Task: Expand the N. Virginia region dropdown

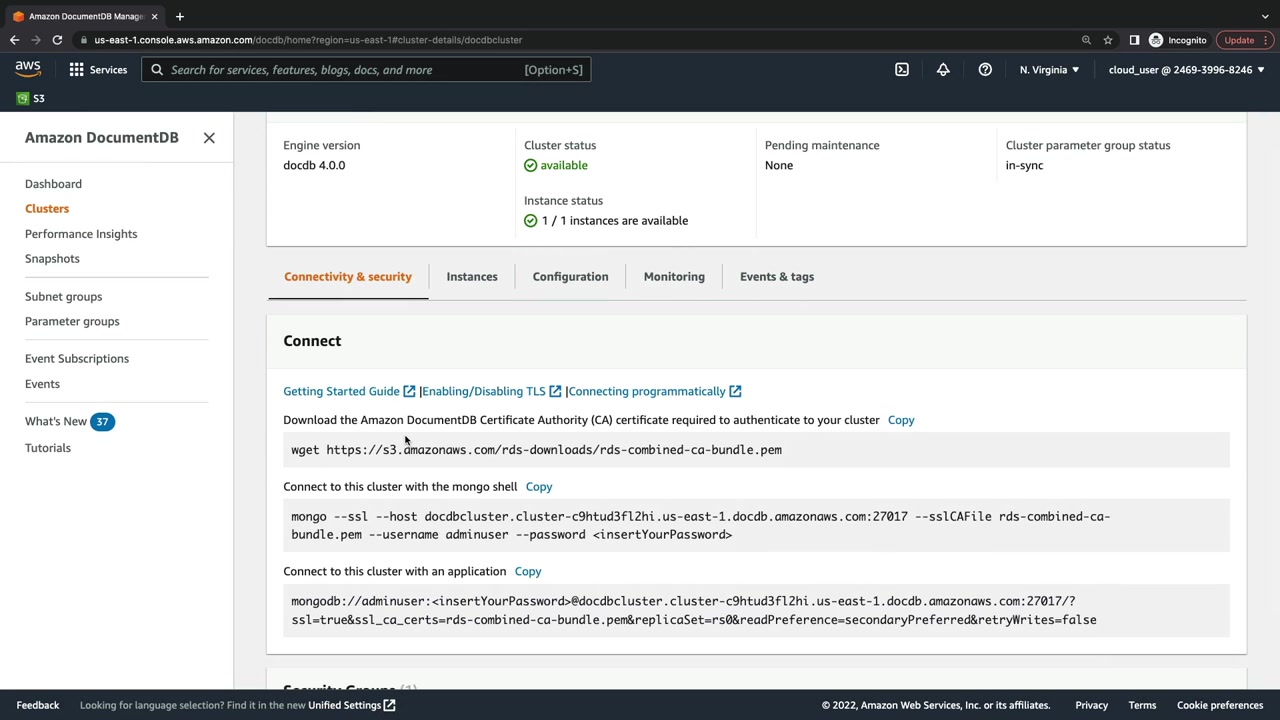Action: pyautogui.click(x=1049, y=70)
